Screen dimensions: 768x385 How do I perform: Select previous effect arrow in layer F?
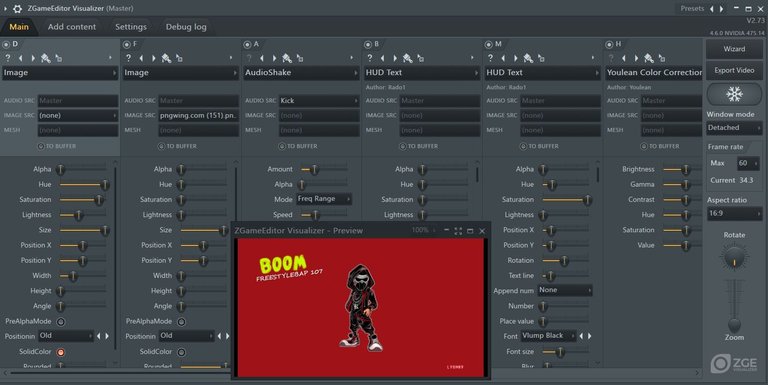coord(141,58)
